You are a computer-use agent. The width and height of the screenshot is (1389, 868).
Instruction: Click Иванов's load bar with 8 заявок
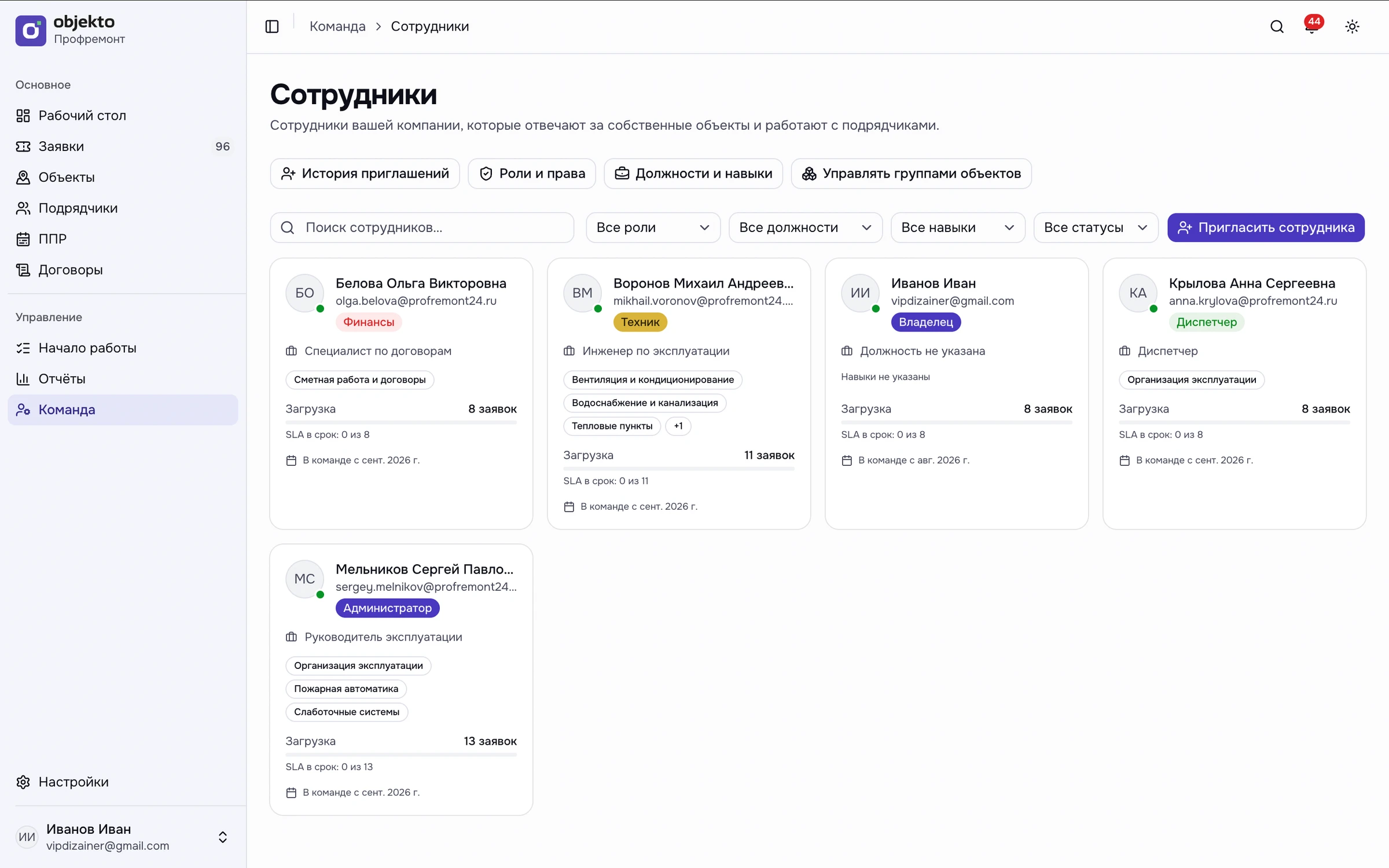pyautogui.click(x=957, y=422)
